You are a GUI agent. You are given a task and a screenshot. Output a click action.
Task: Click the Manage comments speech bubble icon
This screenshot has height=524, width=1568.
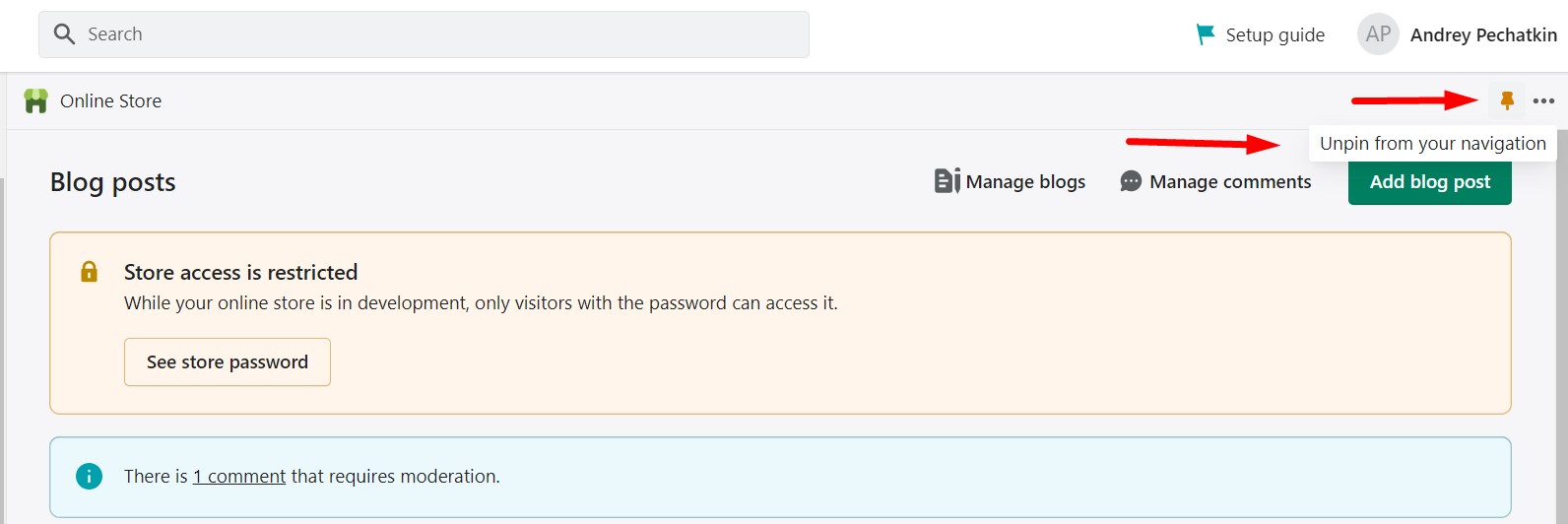click(1131, 181)
